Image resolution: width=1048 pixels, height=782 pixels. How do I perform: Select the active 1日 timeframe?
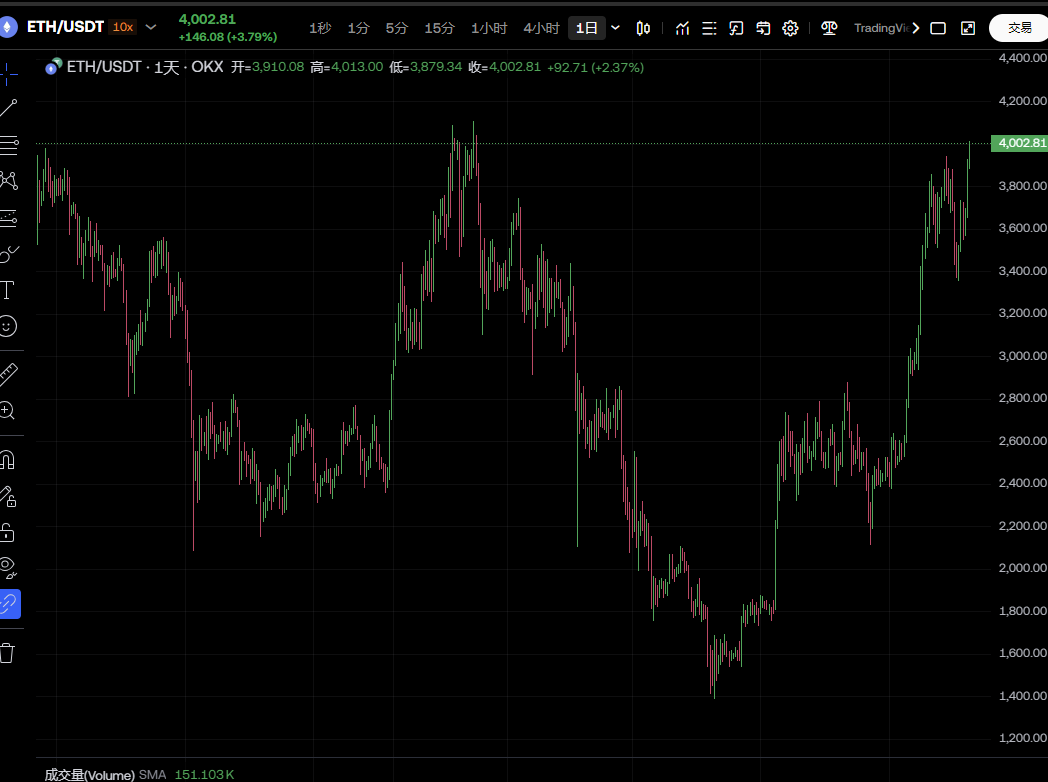(x=586, y=28)
